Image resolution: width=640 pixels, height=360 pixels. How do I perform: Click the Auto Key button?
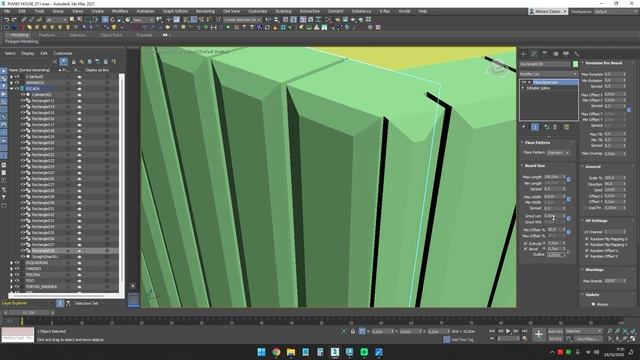click(555, 331)
